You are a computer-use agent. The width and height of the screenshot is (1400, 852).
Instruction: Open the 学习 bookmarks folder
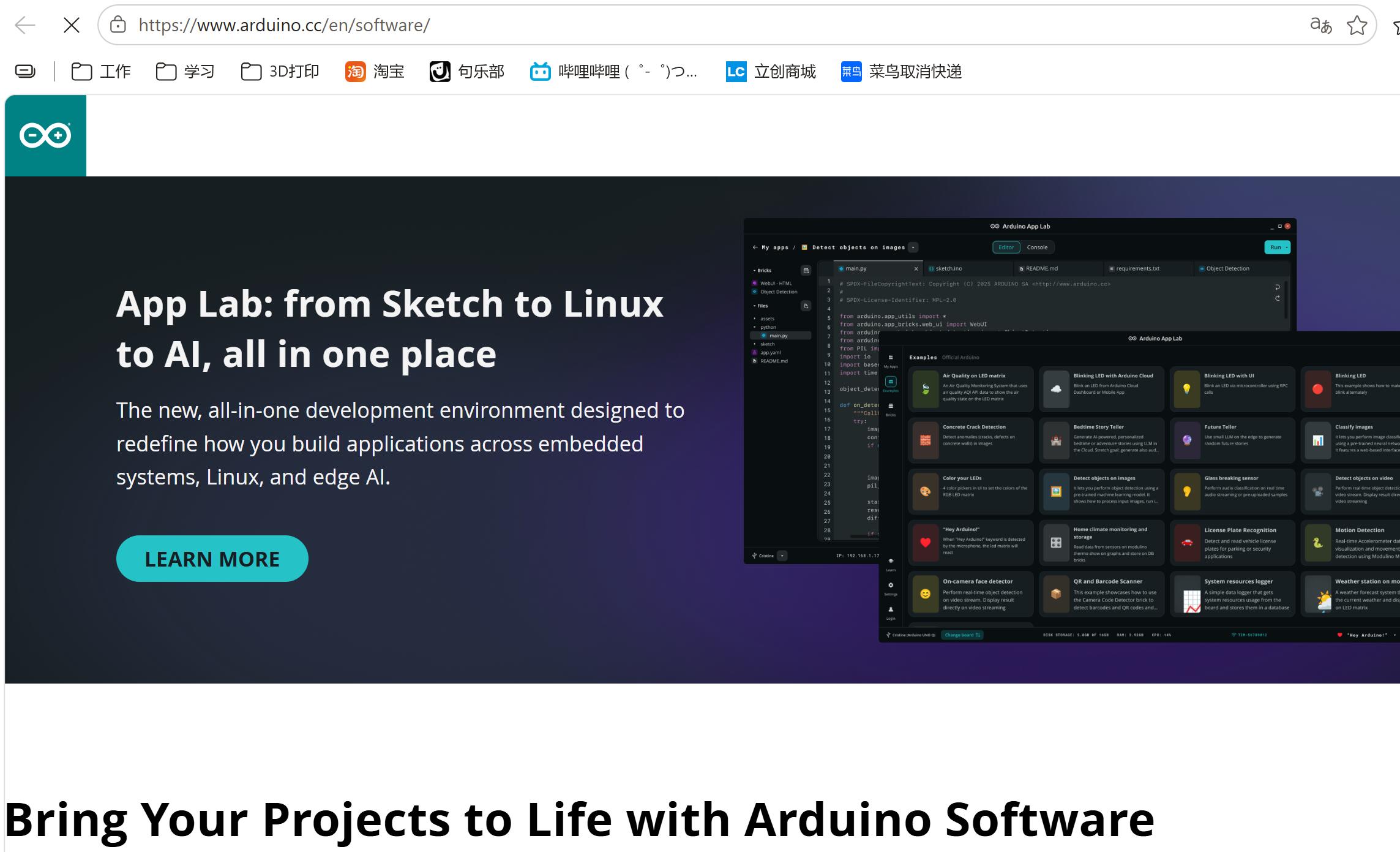185,72
